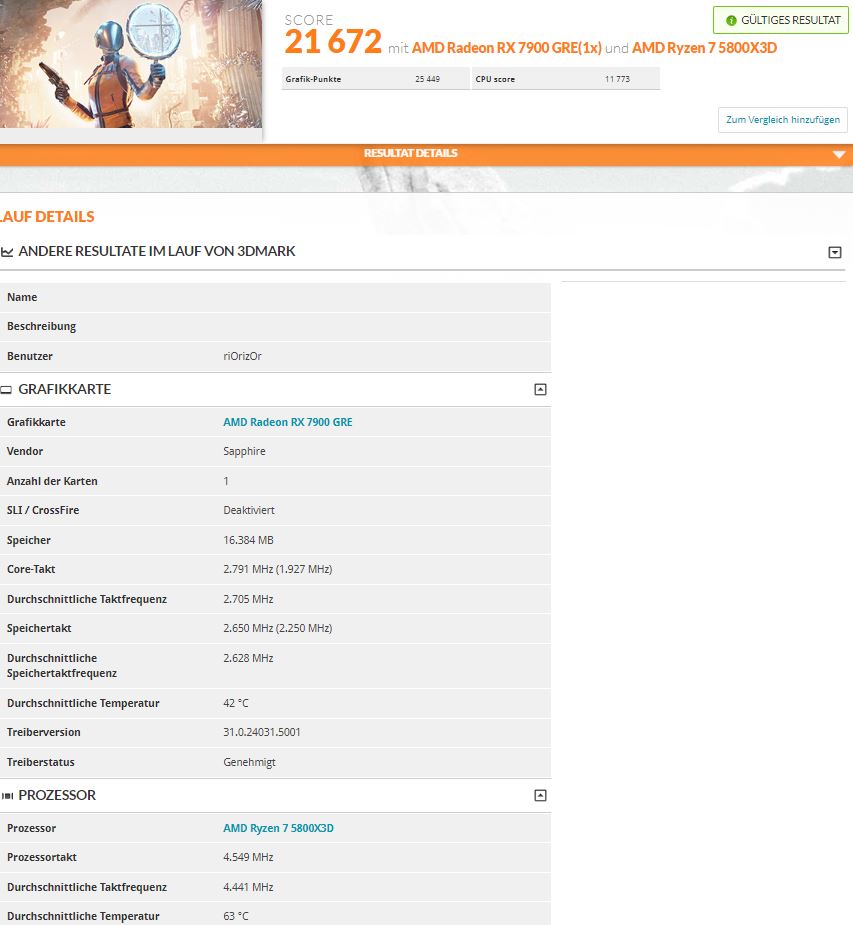Click the Benutzer value riOrizOr
Screen dimensions: 853x925
point(242,356)
